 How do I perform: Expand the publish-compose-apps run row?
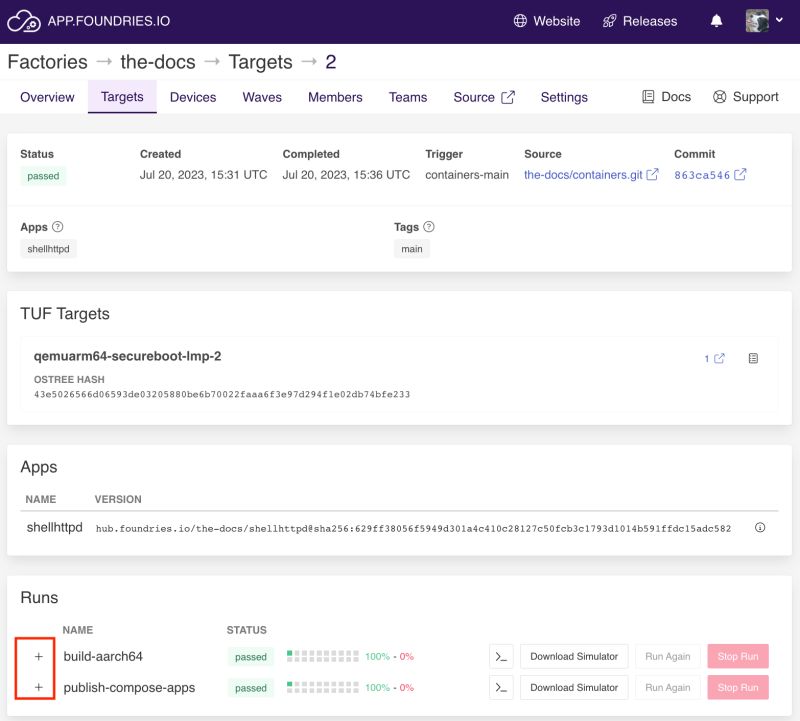(39, 687)
